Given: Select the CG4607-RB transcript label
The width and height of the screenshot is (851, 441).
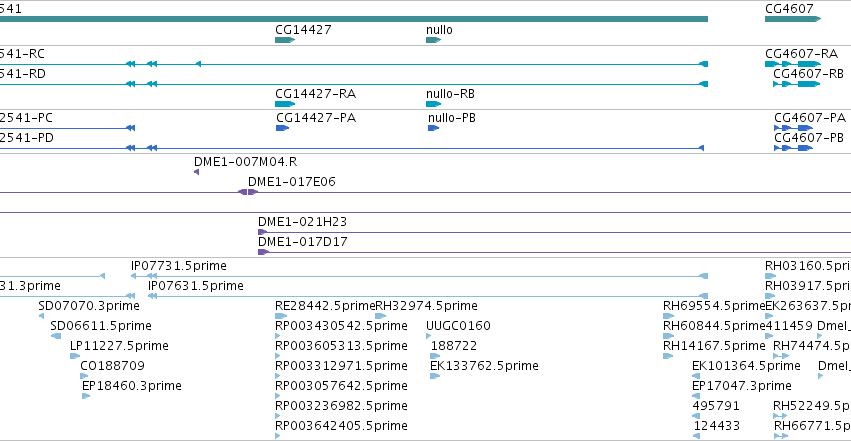Looking at the screenshot, I should click(808, 74).
